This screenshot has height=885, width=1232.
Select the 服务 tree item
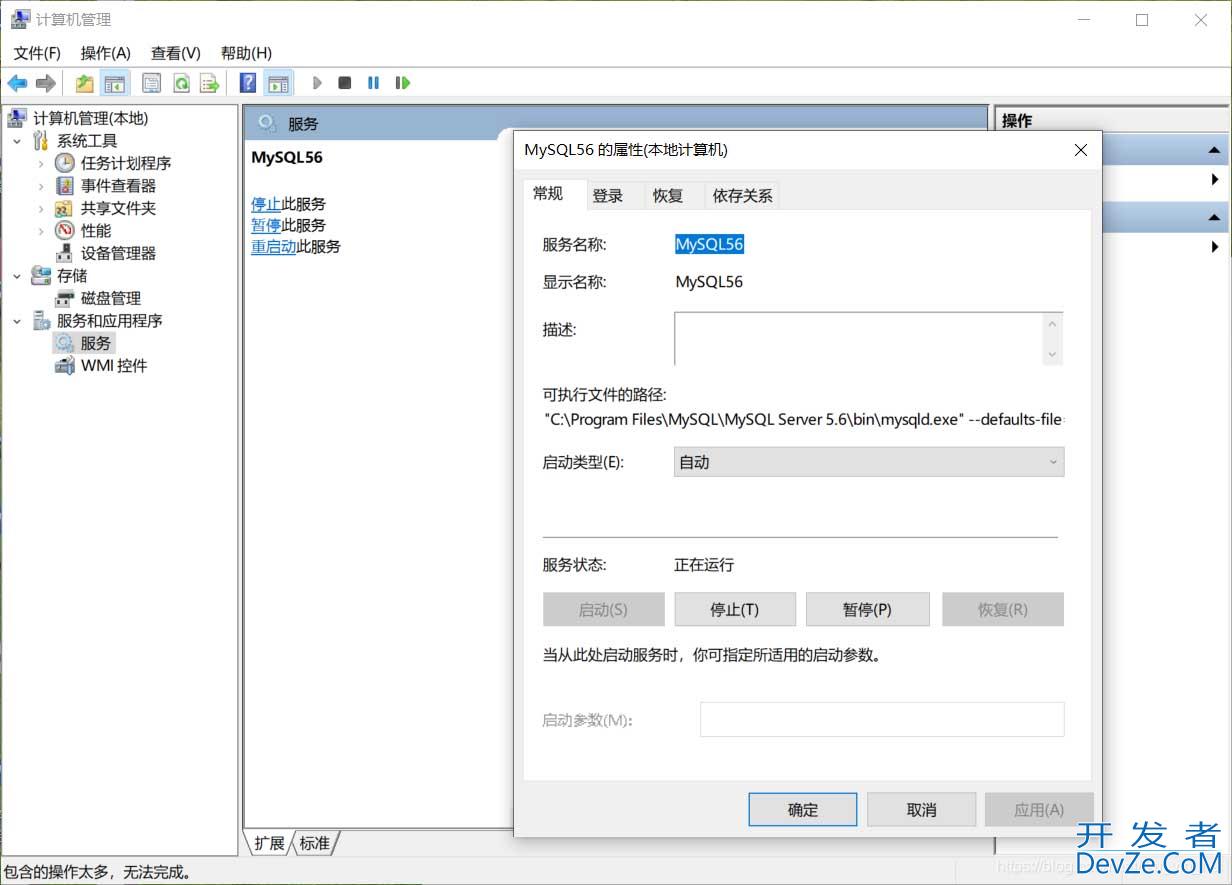coord(96,343)
